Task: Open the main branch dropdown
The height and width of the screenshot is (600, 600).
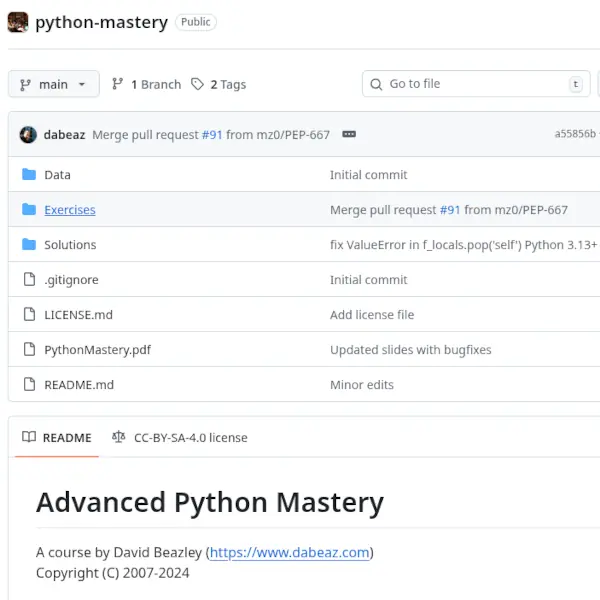Action: point(54,84)
